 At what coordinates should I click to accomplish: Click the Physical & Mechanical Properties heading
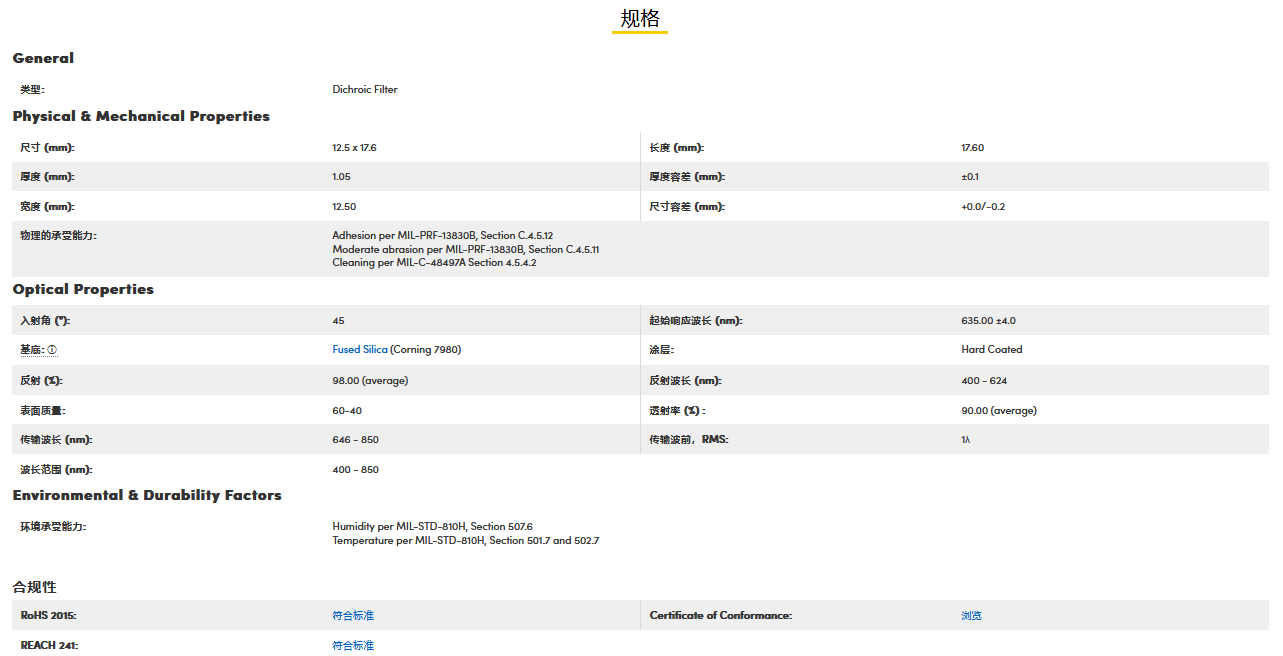[141, 116]
